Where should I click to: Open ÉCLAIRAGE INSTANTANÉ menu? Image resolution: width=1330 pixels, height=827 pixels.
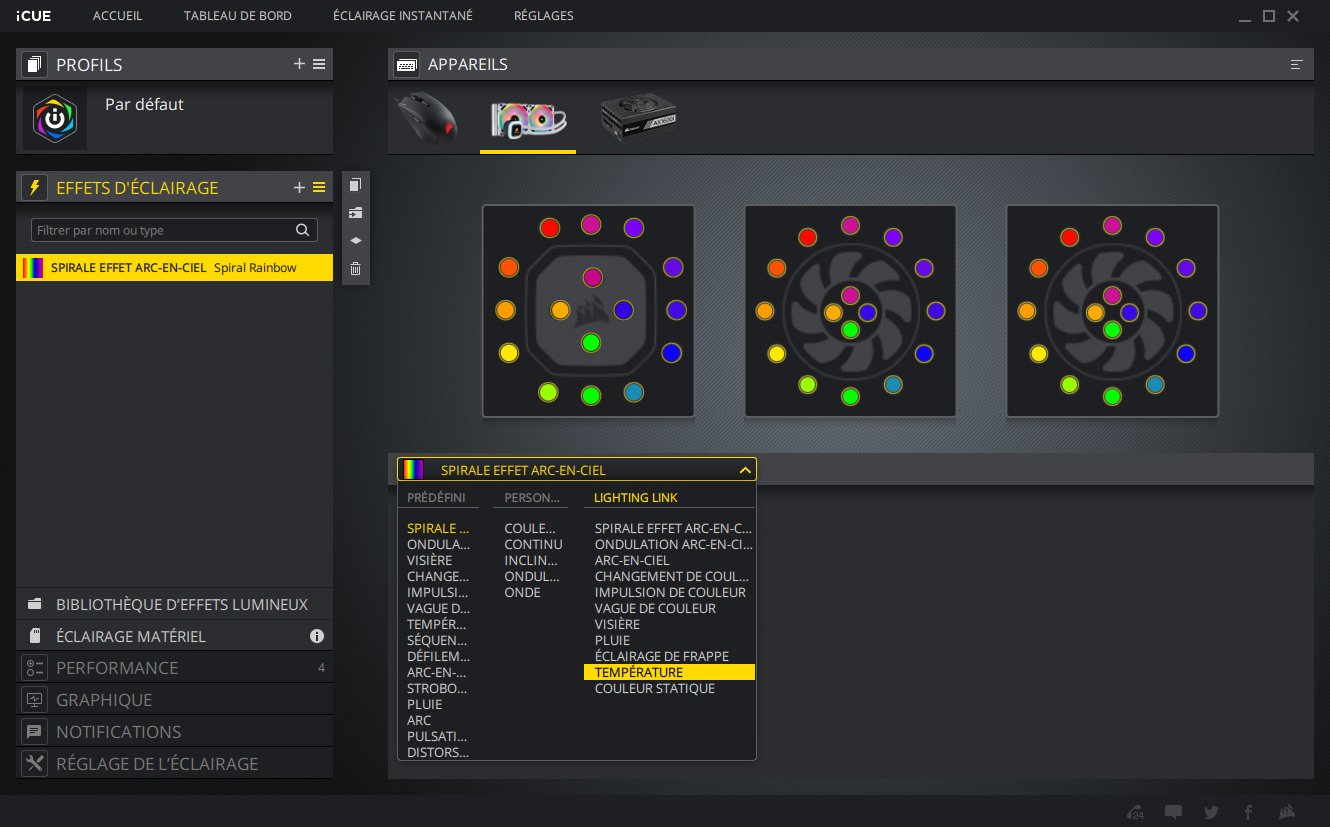pos(403,16)
